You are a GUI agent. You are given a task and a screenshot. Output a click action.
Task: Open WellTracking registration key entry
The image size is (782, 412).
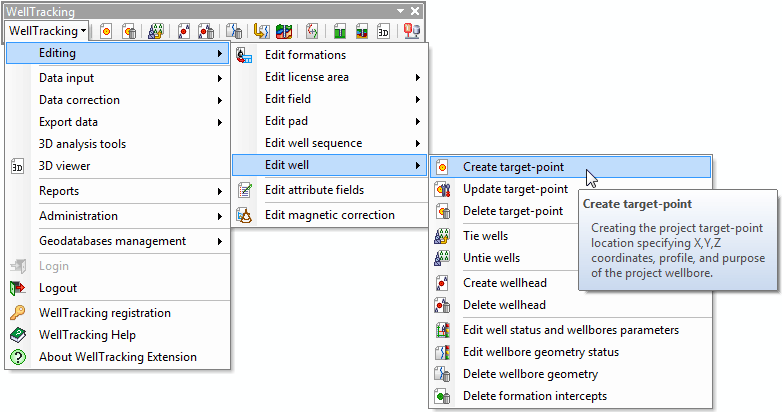pyautogui.click(x=118, y=313)
